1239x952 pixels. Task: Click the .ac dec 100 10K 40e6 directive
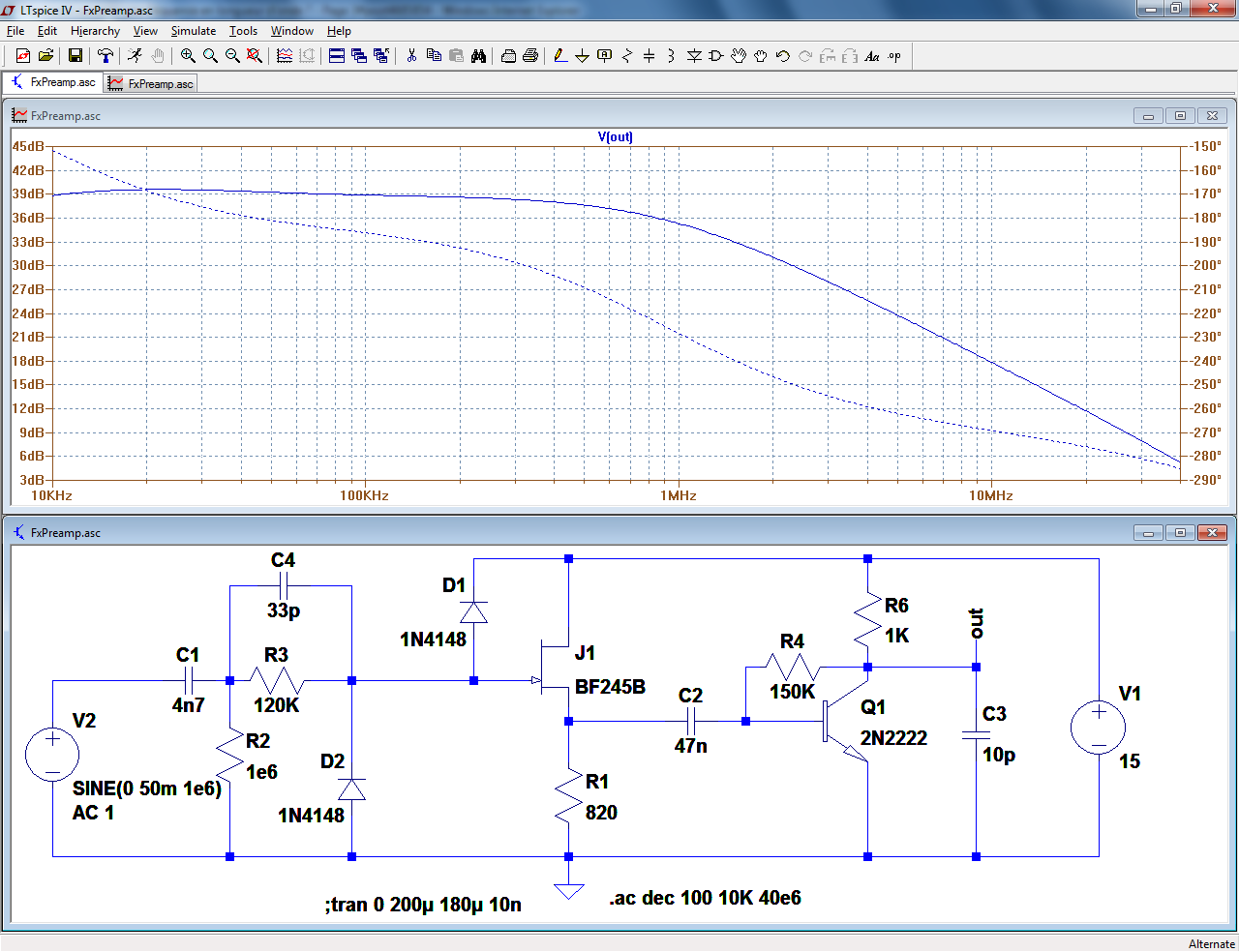tap(705, 898)
